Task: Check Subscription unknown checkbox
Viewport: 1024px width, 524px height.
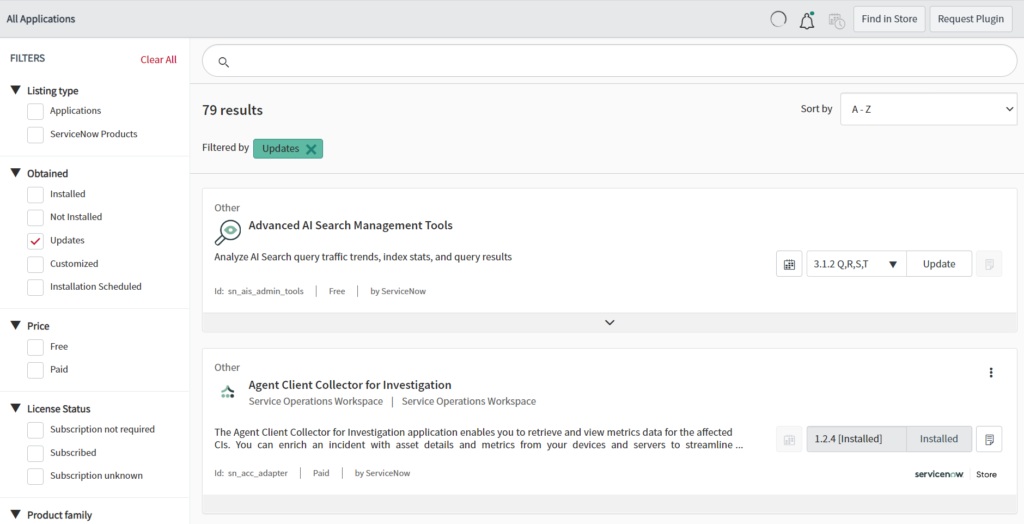Action: pos(35,476)
